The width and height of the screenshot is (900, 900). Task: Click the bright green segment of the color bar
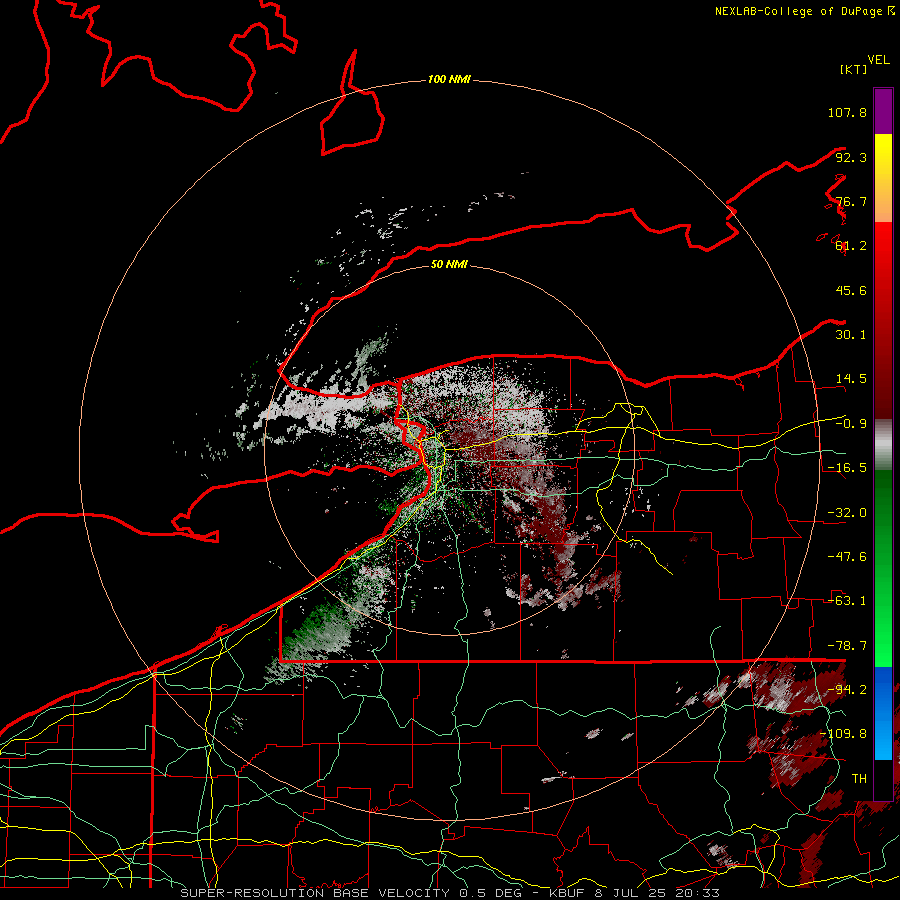click(883, 568)
